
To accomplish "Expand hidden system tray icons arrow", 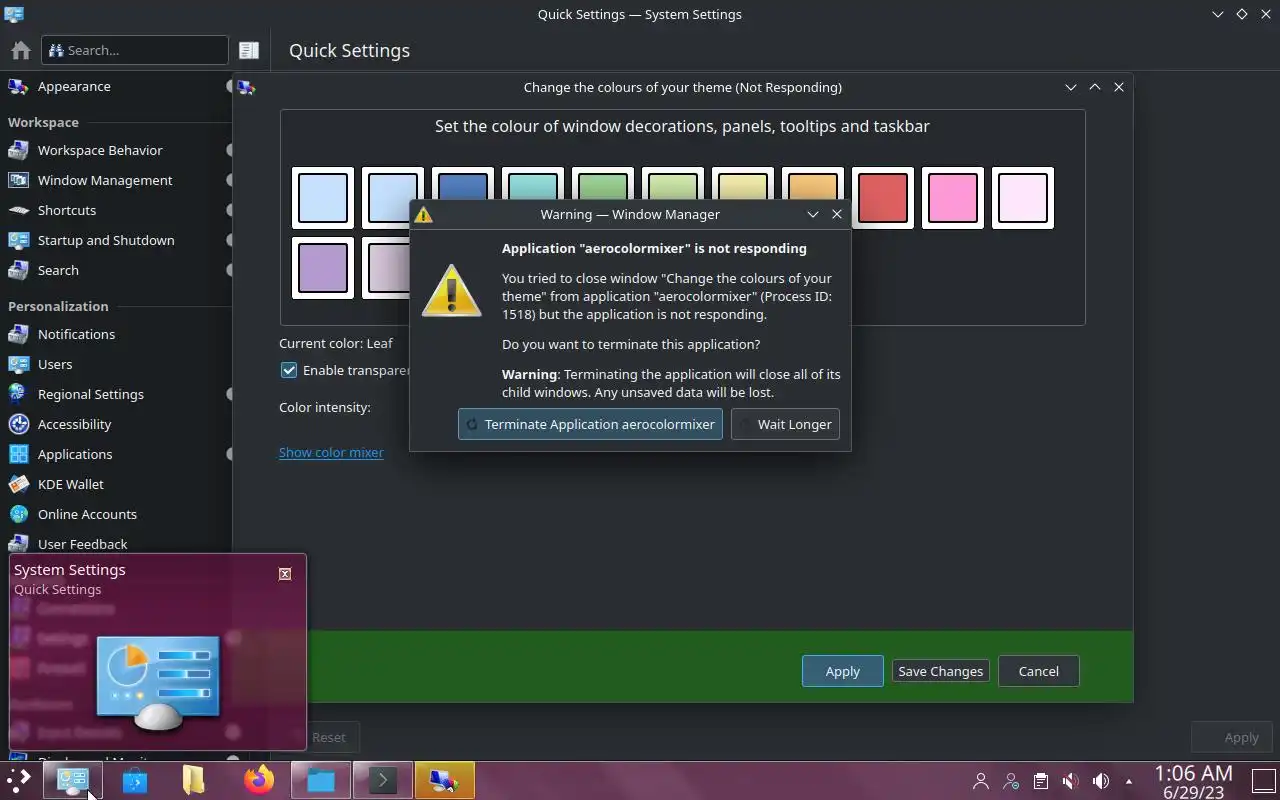I will (x=1129, y=781).
